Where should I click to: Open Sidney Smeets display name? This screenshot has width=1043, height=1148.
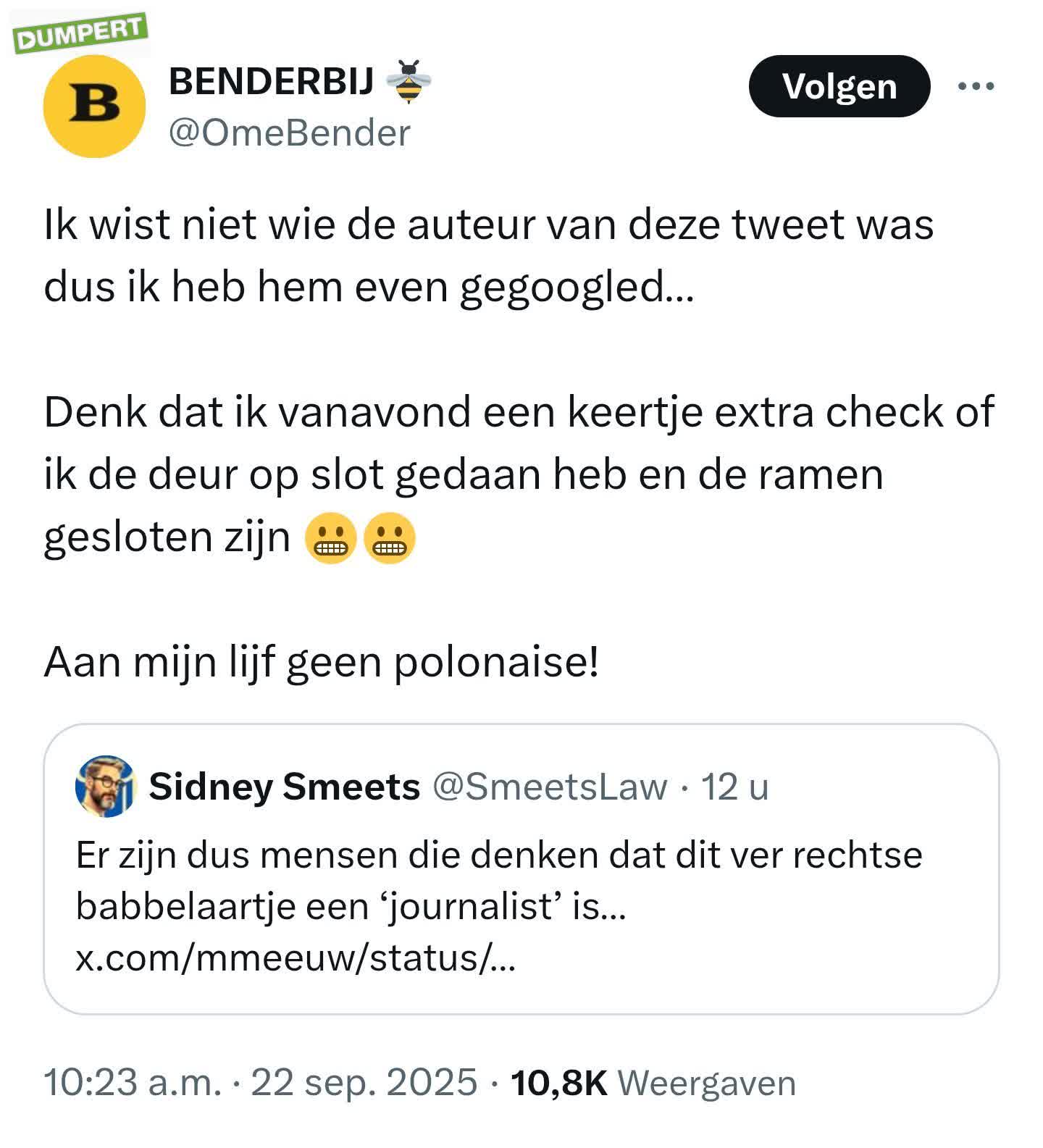(x=284, y=787)
